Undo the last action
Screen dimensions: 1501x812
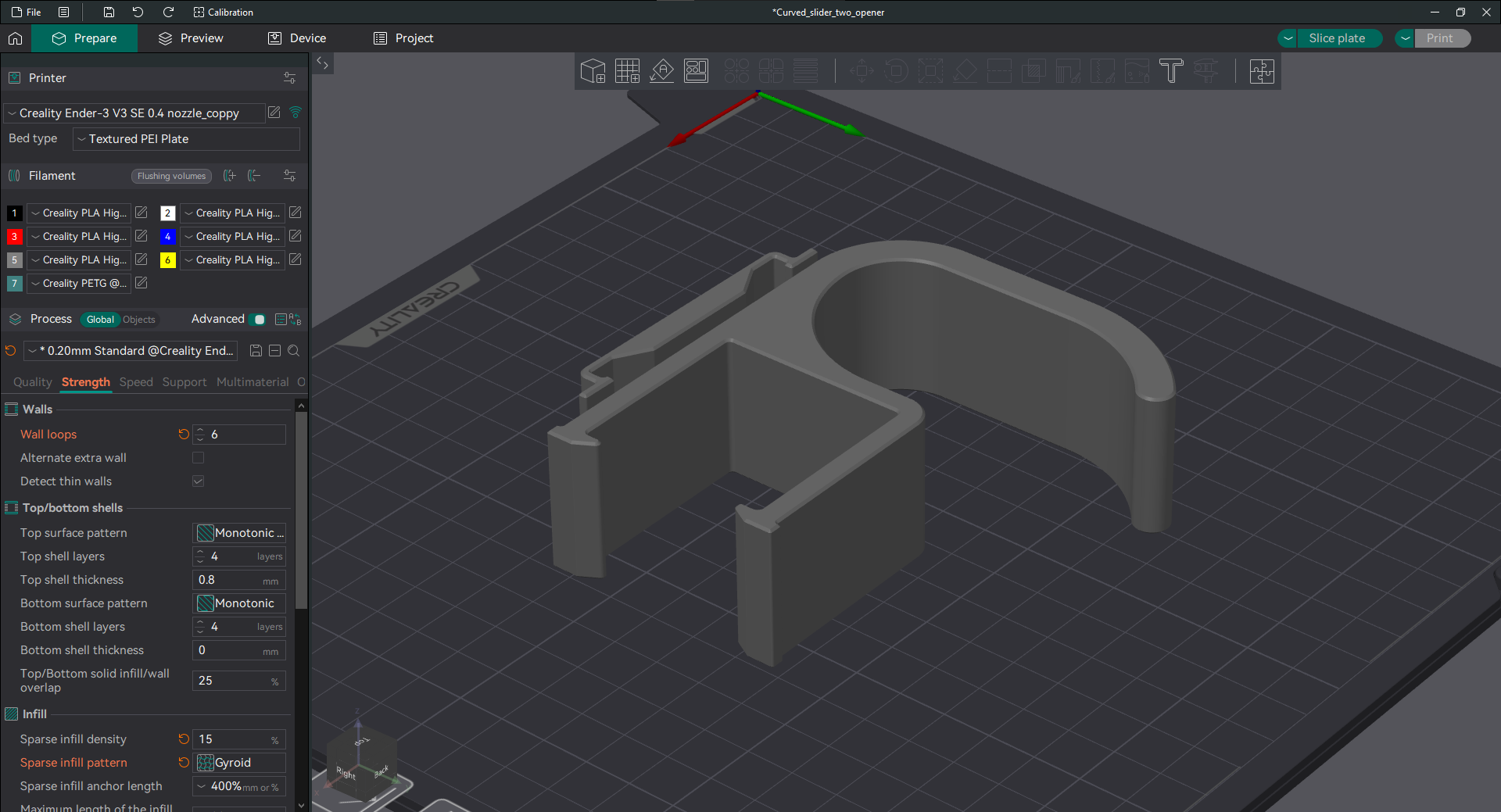coord(138,12)
